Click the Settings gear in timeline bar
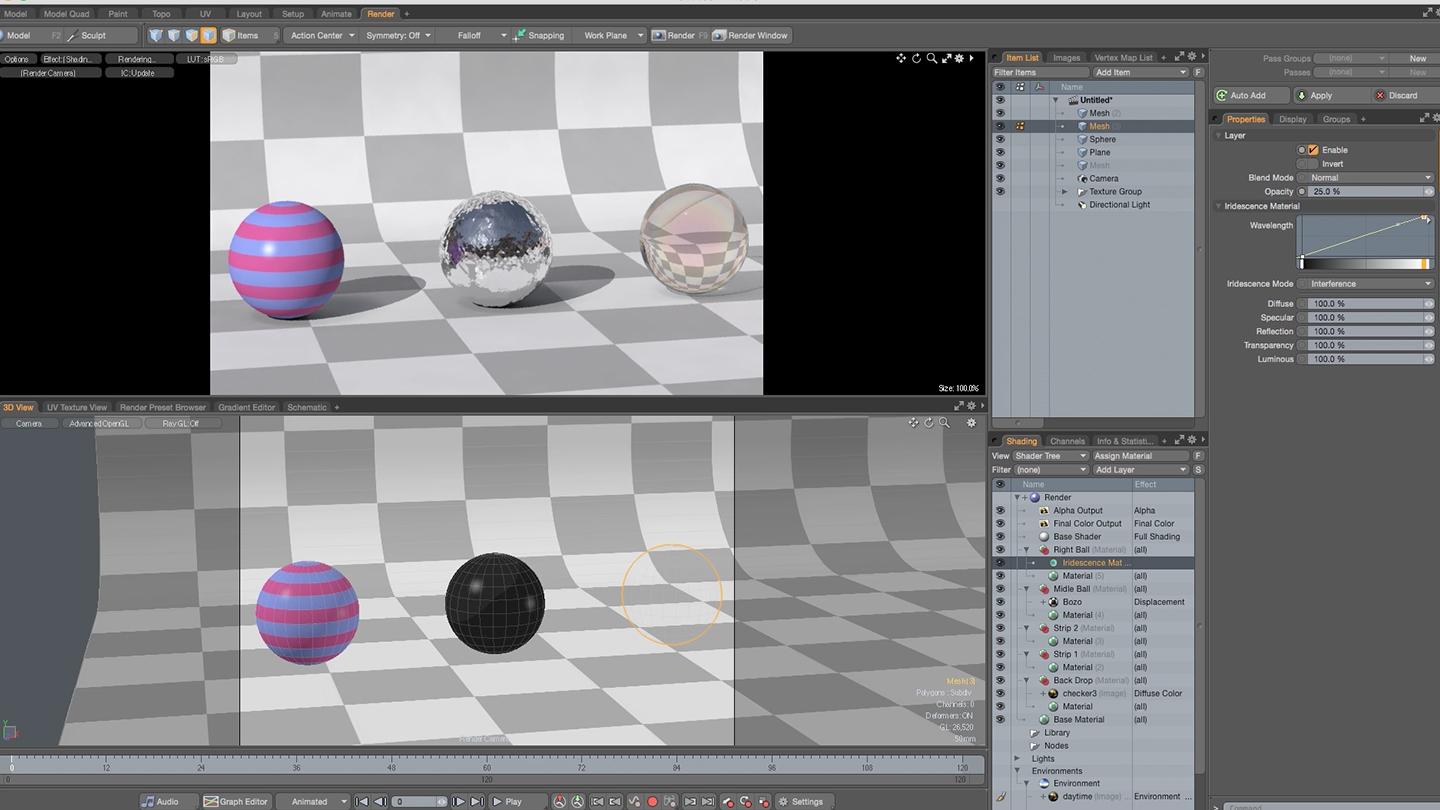Screen dimensions: 1440x810 (785, 801)
